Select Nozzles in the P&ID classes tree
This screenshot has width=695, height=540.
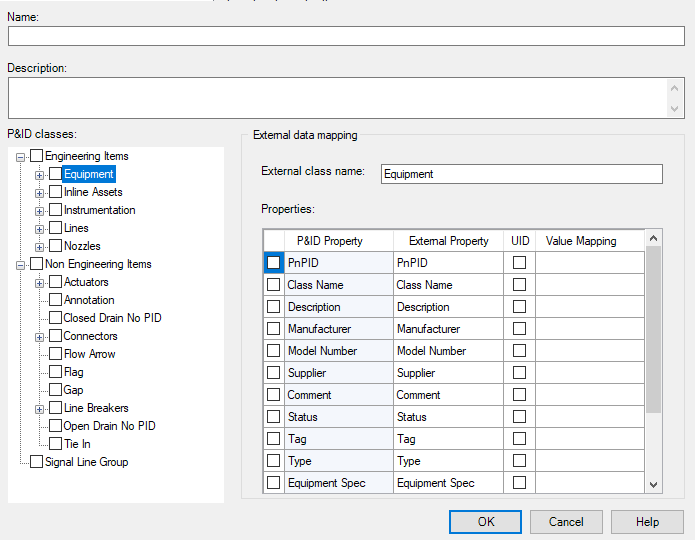(82, 246)
